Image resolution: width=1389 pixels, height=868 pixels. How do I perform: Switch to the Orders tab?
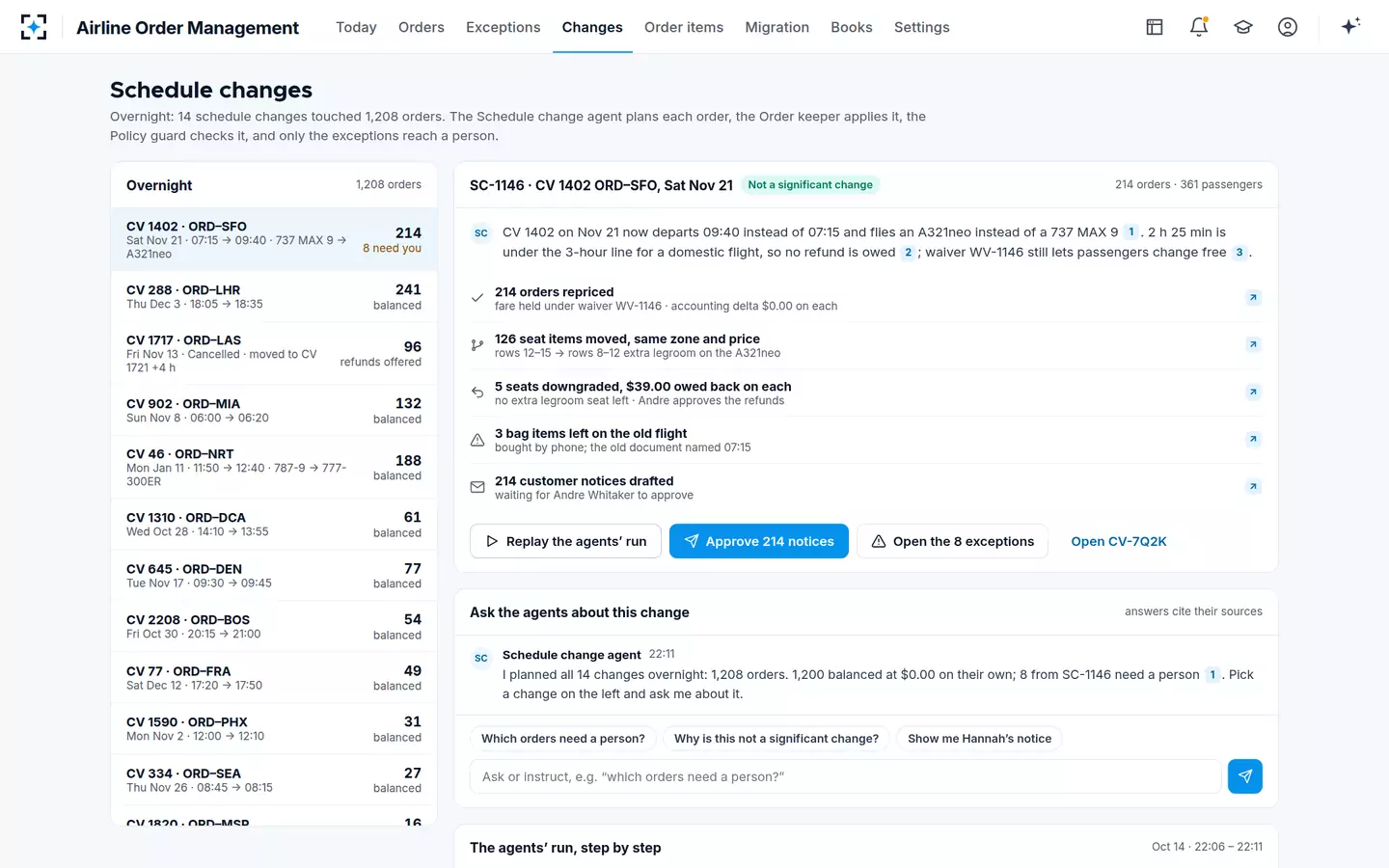pos(422,27)
